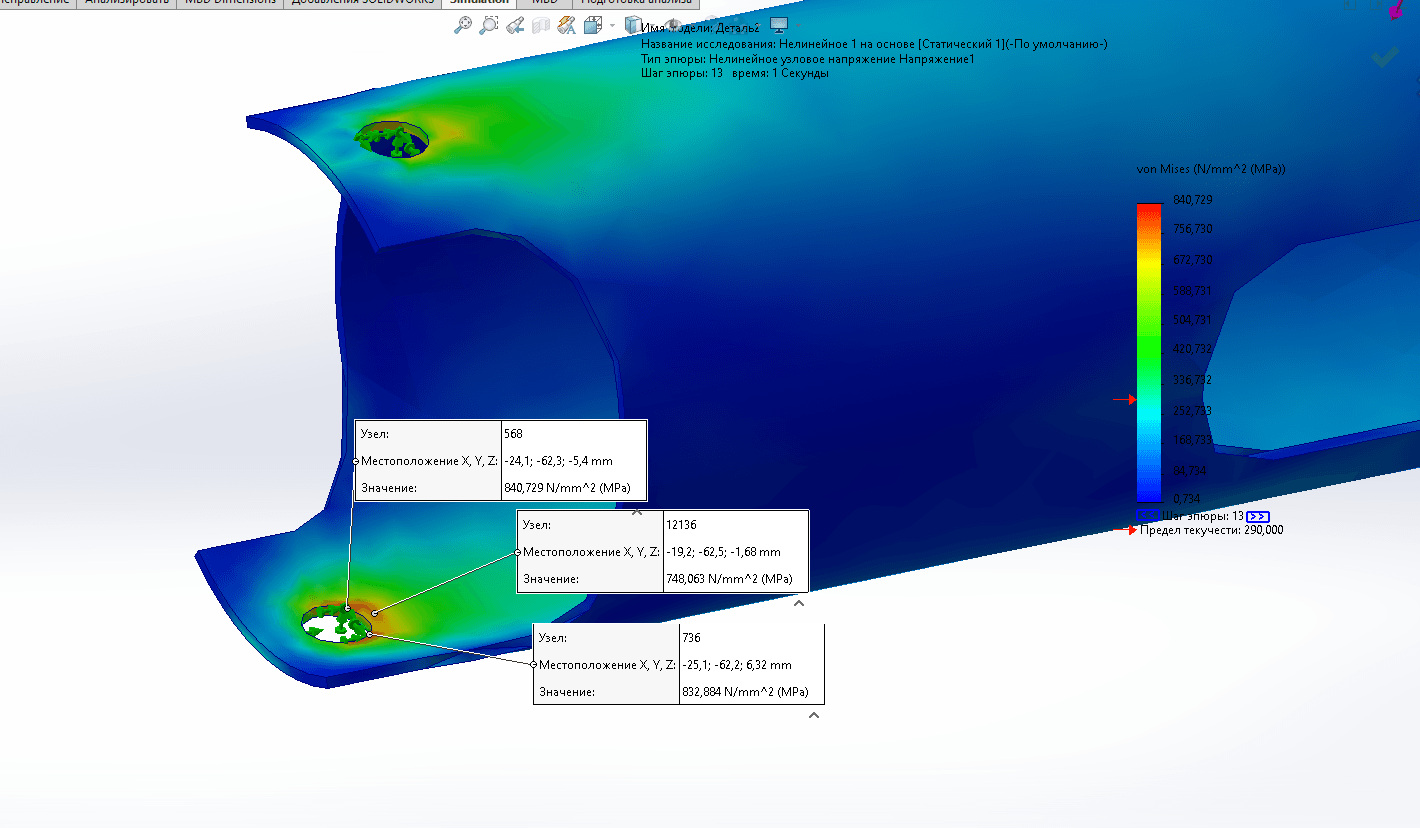Collapse the node 736 probe callout
This screenshot has width=1420, height=828.
[814, 715]
